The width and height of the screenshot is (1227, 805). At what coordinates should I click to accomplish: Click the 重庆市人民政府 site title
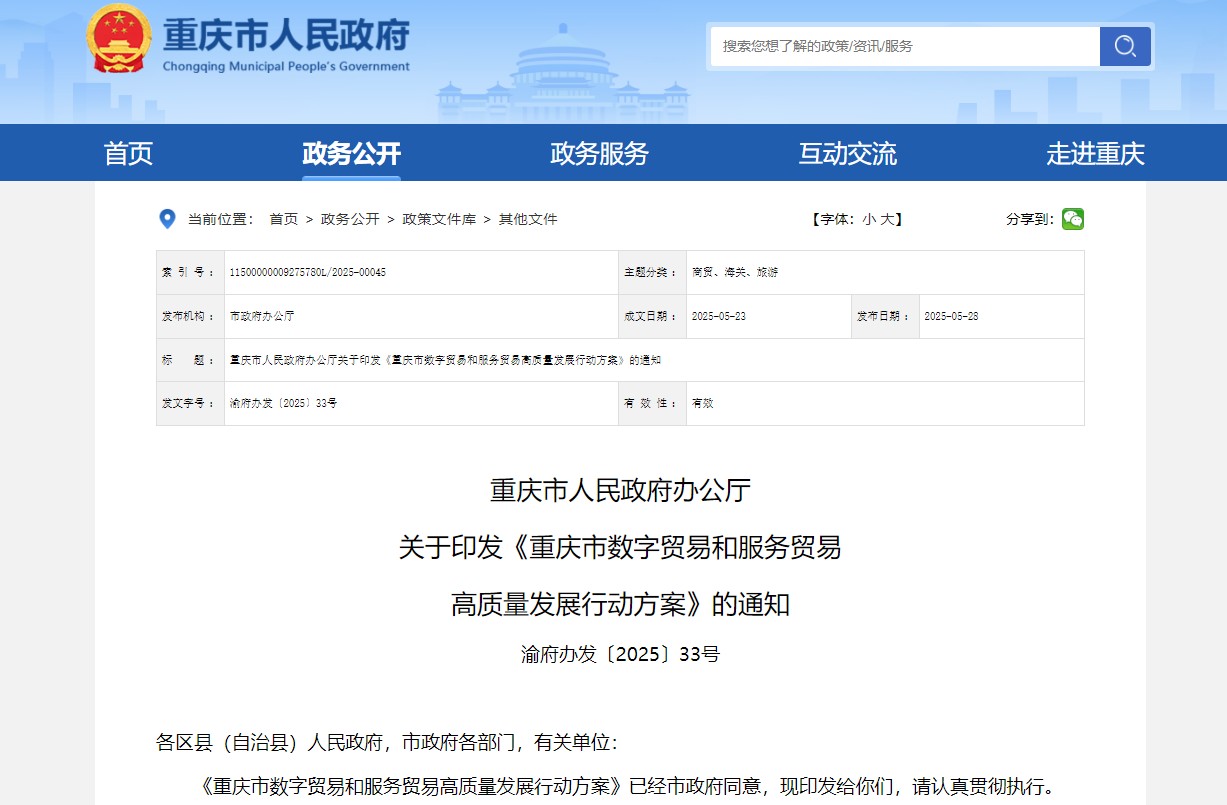[x=286, y=37]
